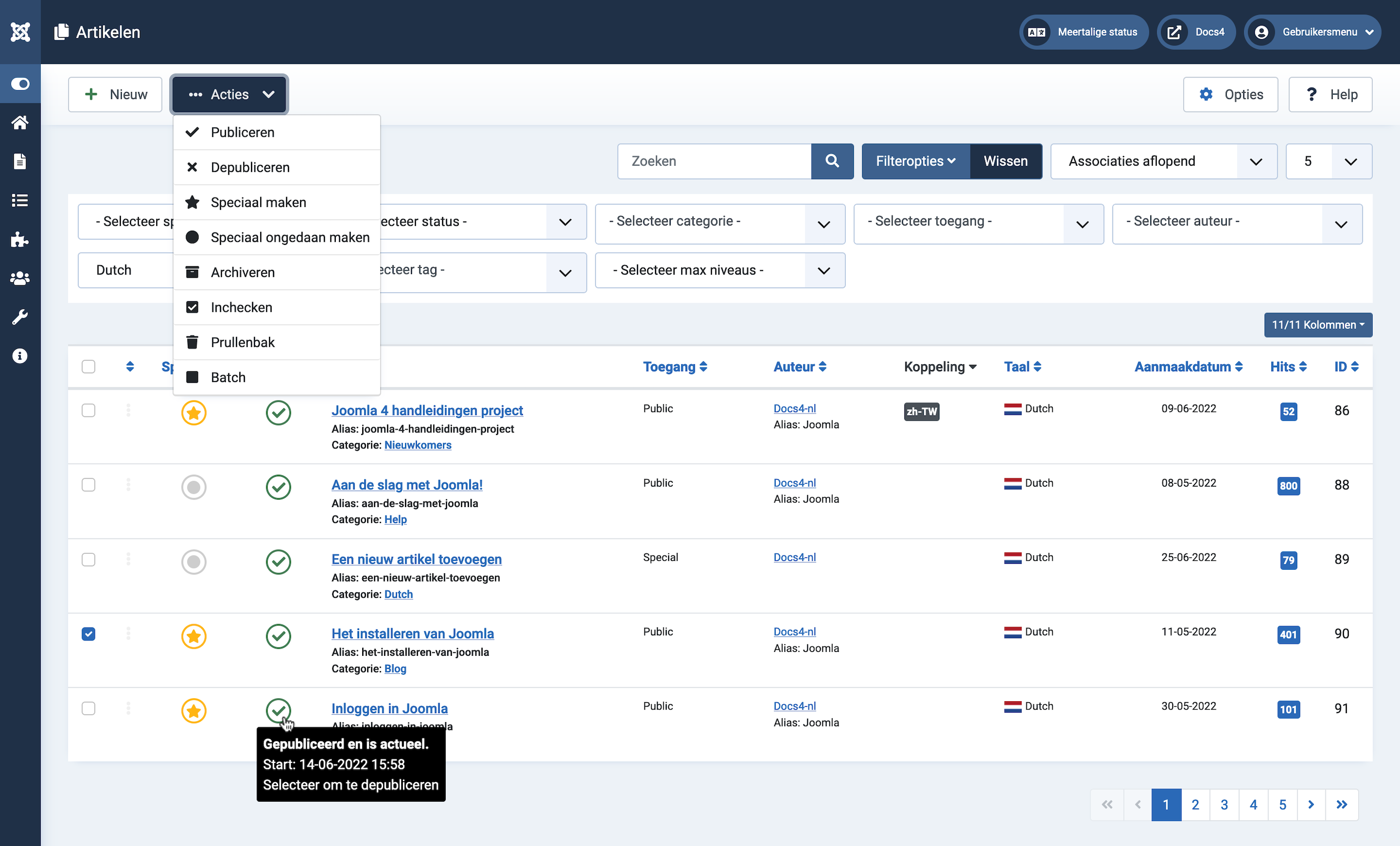Choose Archiveren from Acties menu
The height and width of the screenshot is (846, 1400).
[x=277, y=272]
